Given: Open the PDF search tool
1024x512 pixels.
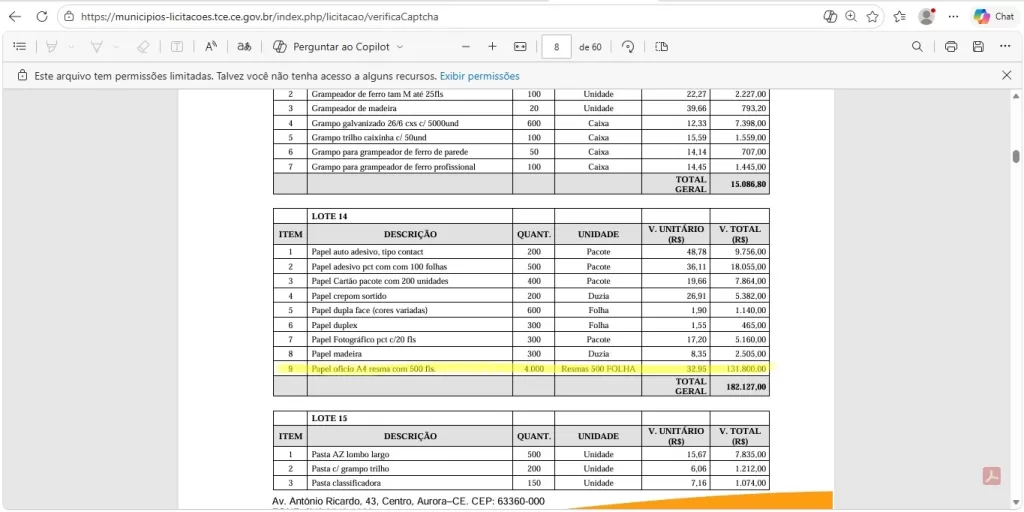Looking at the screenshot, I should coord(917,47).
